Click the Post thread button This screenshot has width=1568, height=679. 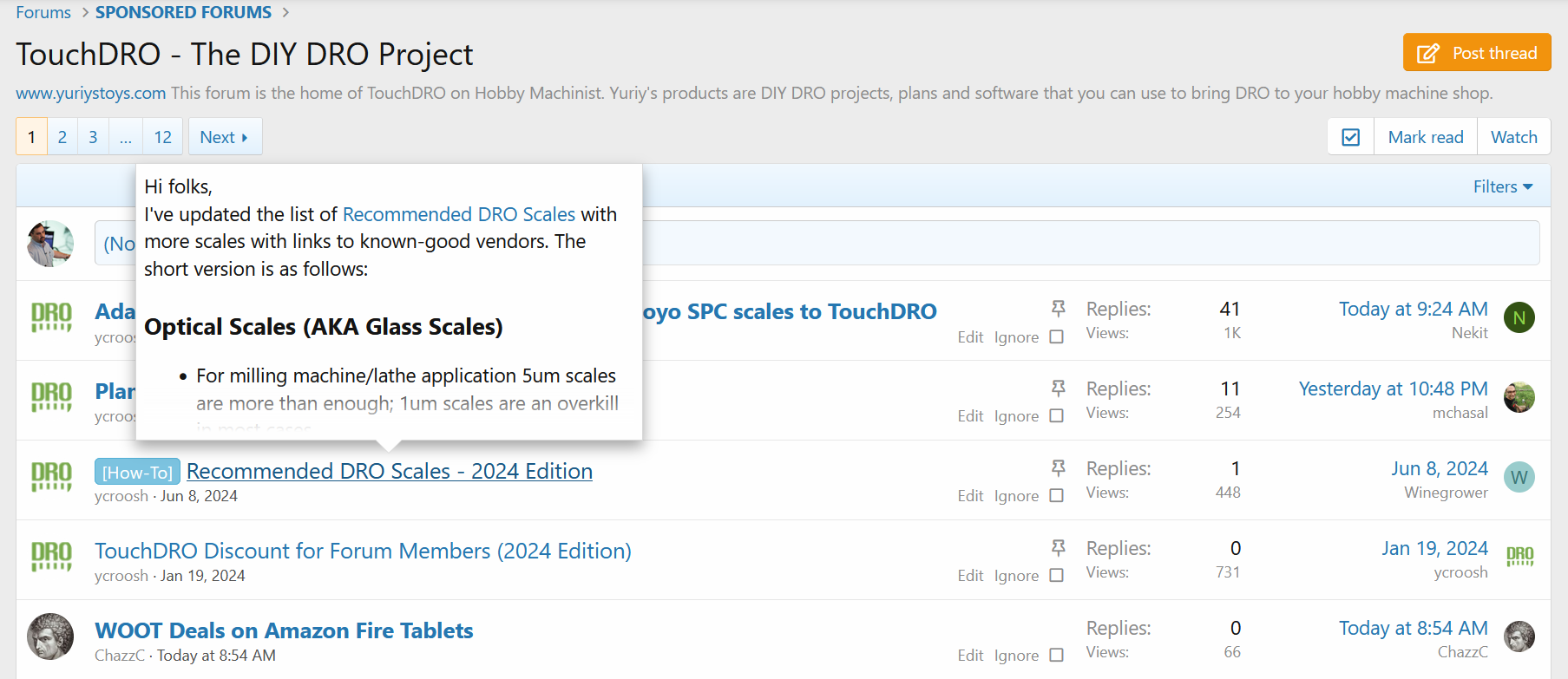(1477, 53)
